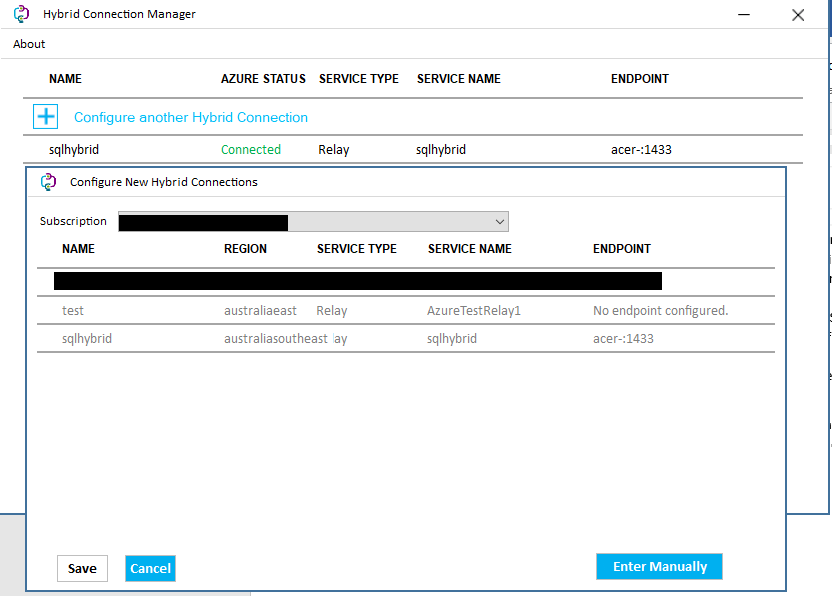Click the SERVICE TYPE header in main window
The image size is (832, 596).
tap(359, 79)
